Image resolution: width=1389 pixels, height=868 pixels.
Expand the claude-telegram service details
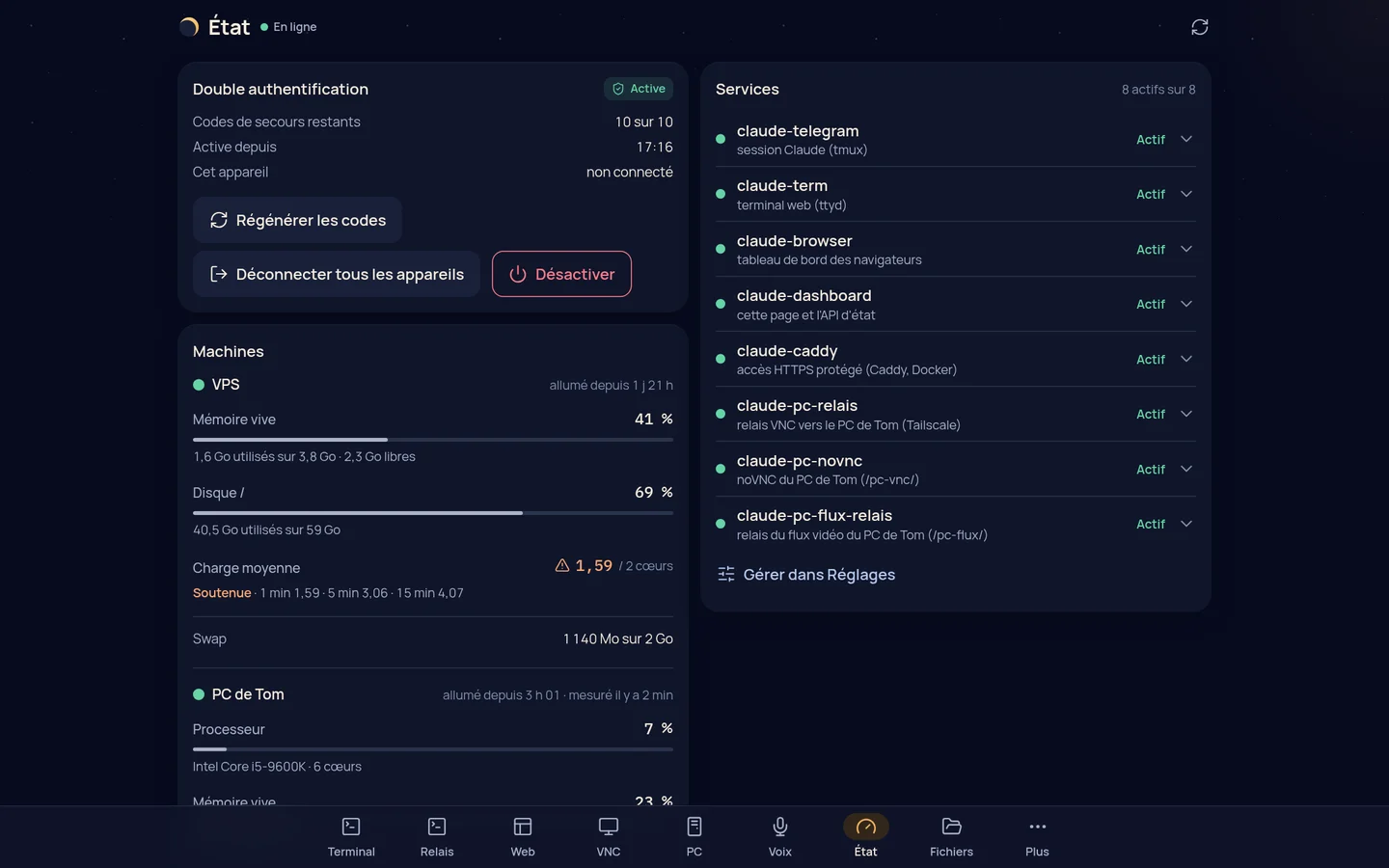[1186, 139]
